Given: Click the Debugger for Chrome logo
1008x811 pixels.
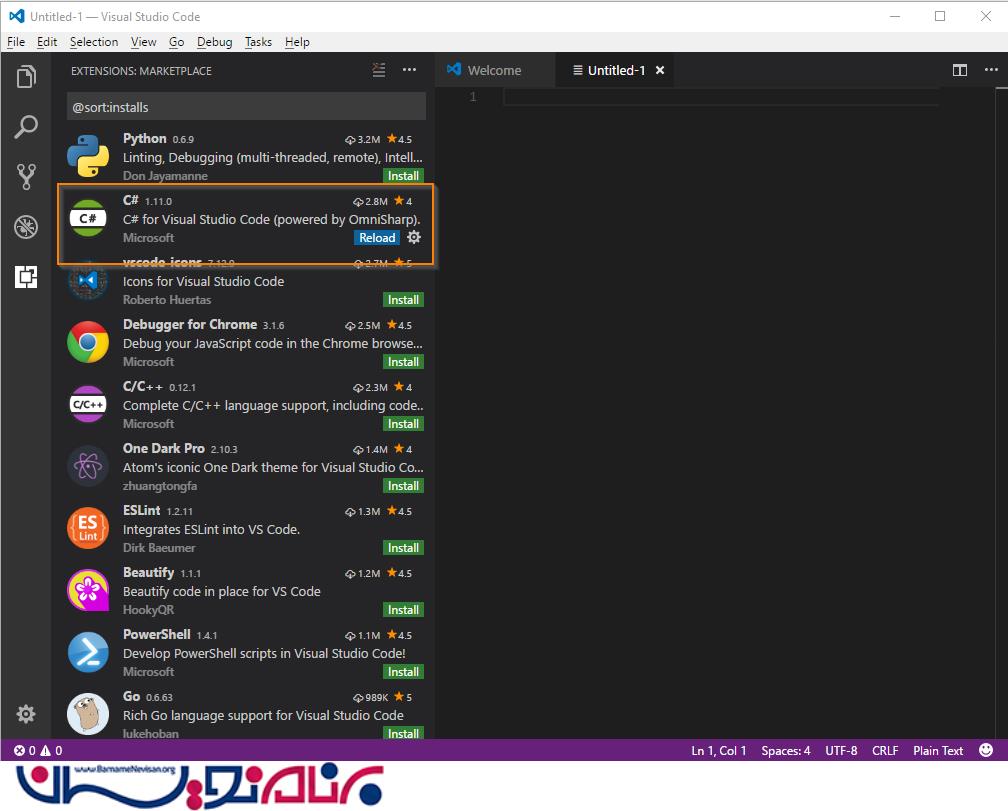Looking at the screenshot, I should coord(88,342).
